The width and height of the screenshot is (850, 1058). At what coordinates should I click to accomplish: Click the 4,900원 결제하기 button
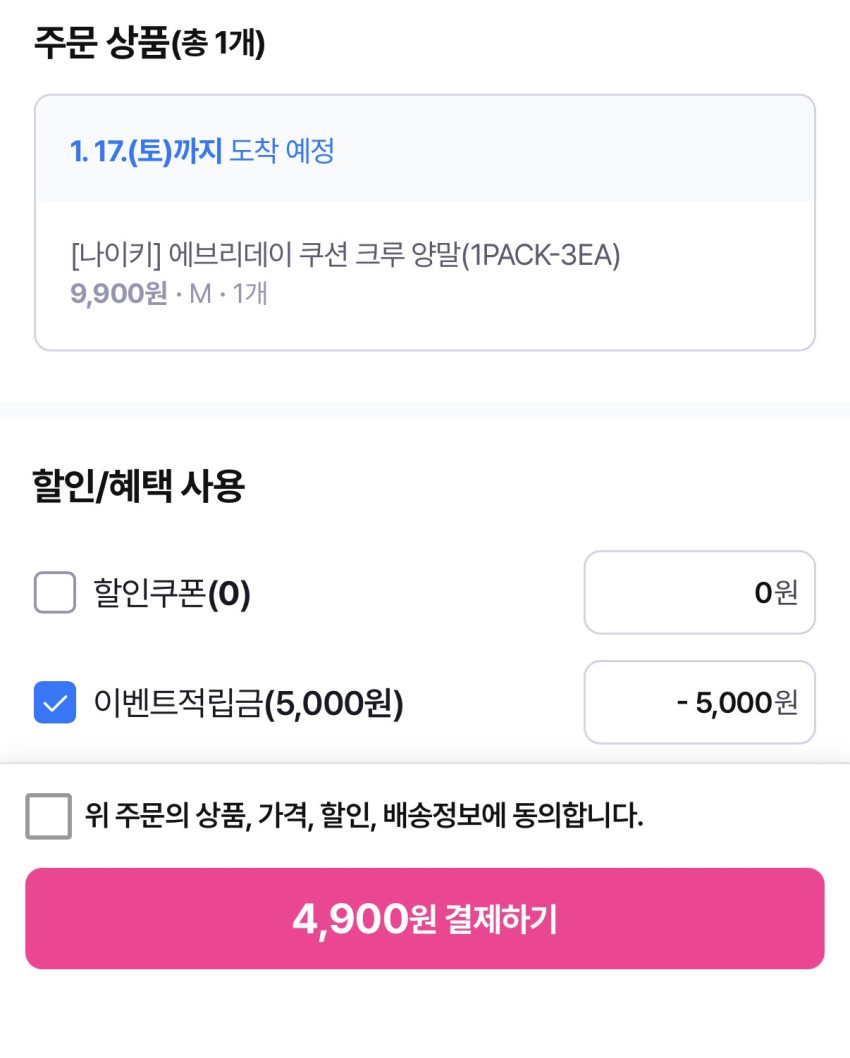click(425, 918)
